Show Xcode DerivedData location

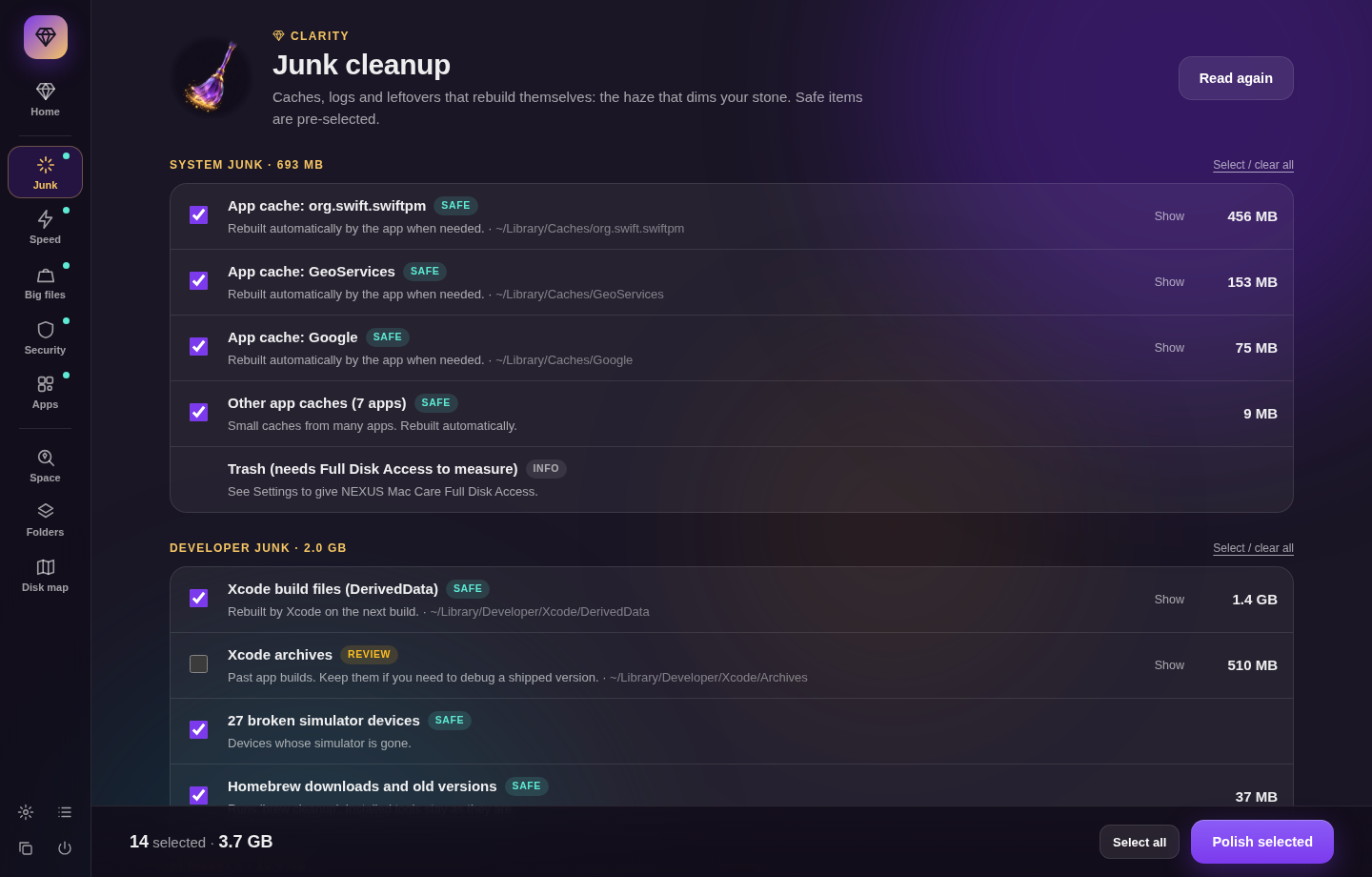pyautogui.click(x=1169, y=600)
